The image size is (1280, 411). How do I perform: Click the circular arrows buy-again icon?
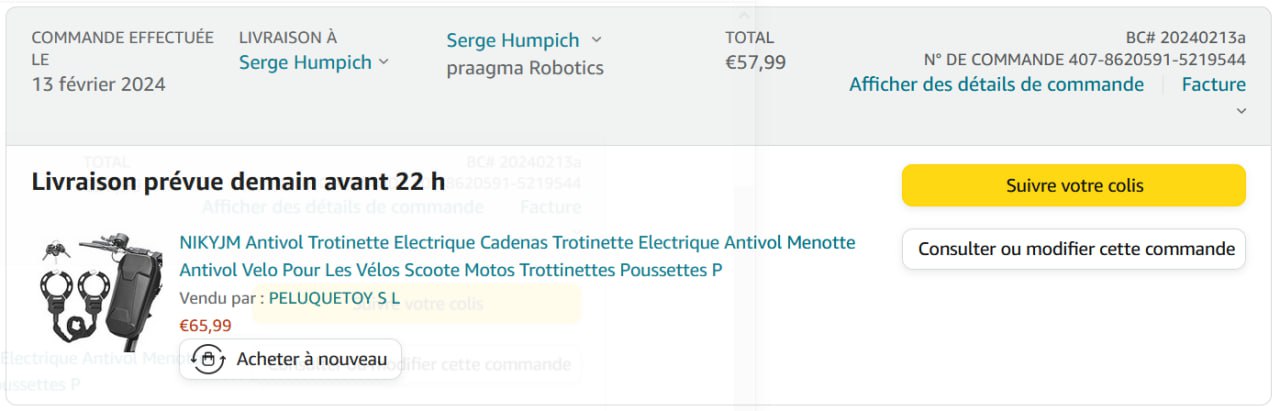(207, 359)
